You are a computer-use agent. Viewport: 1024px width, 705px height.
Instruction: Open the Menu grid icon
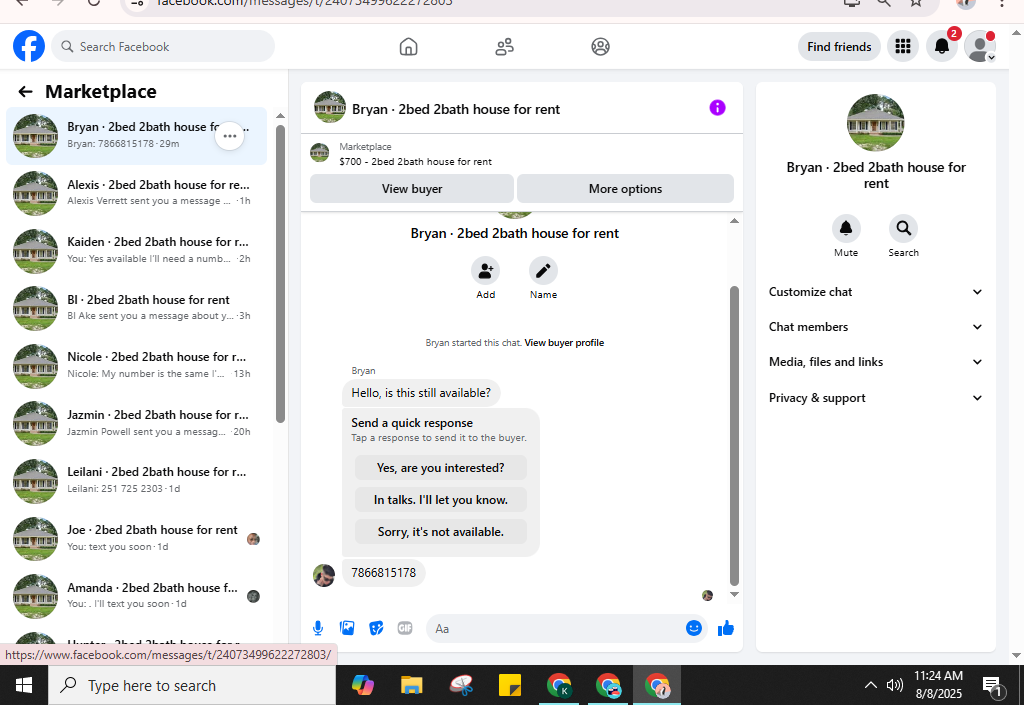coord(903,46)
